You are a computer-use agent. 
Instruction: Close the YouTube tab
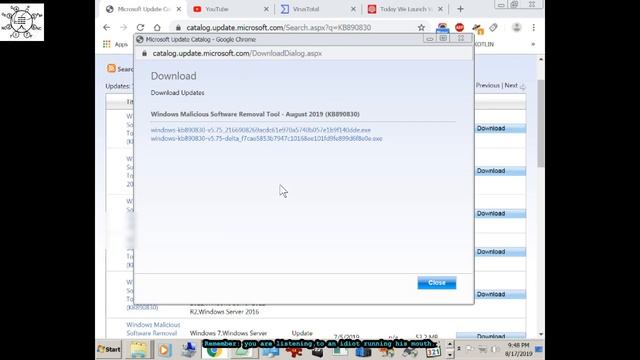(x=266, y=9)
